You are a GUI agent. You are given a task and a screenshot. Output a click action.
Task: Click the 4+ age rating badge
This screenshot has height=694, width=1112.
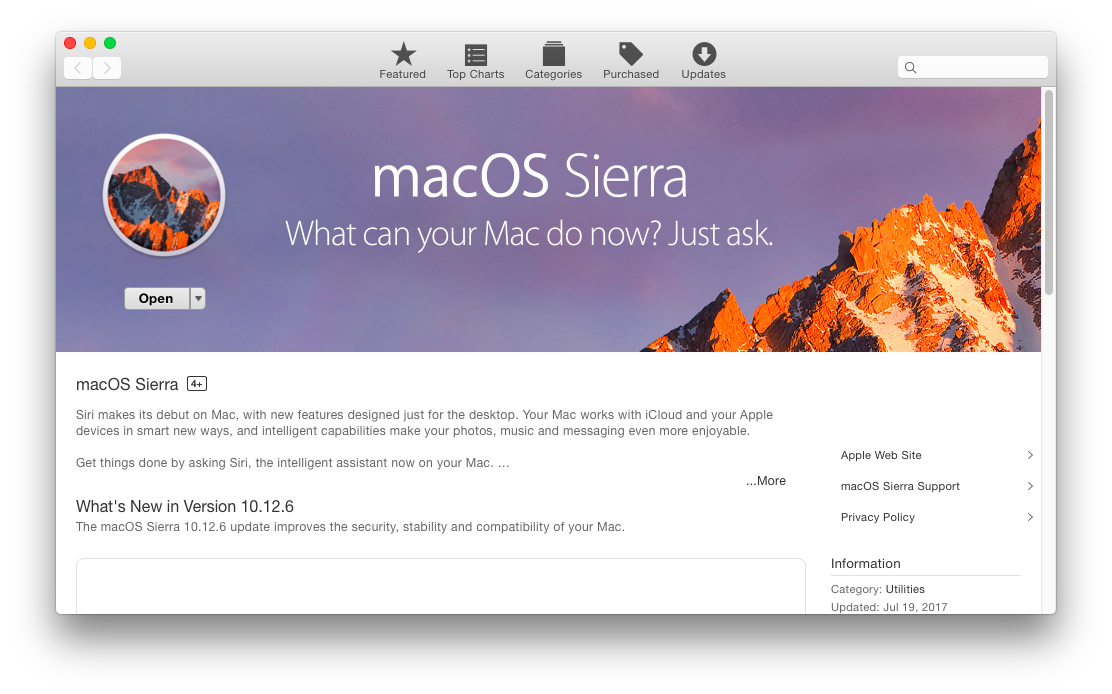(x=196, y=384)
